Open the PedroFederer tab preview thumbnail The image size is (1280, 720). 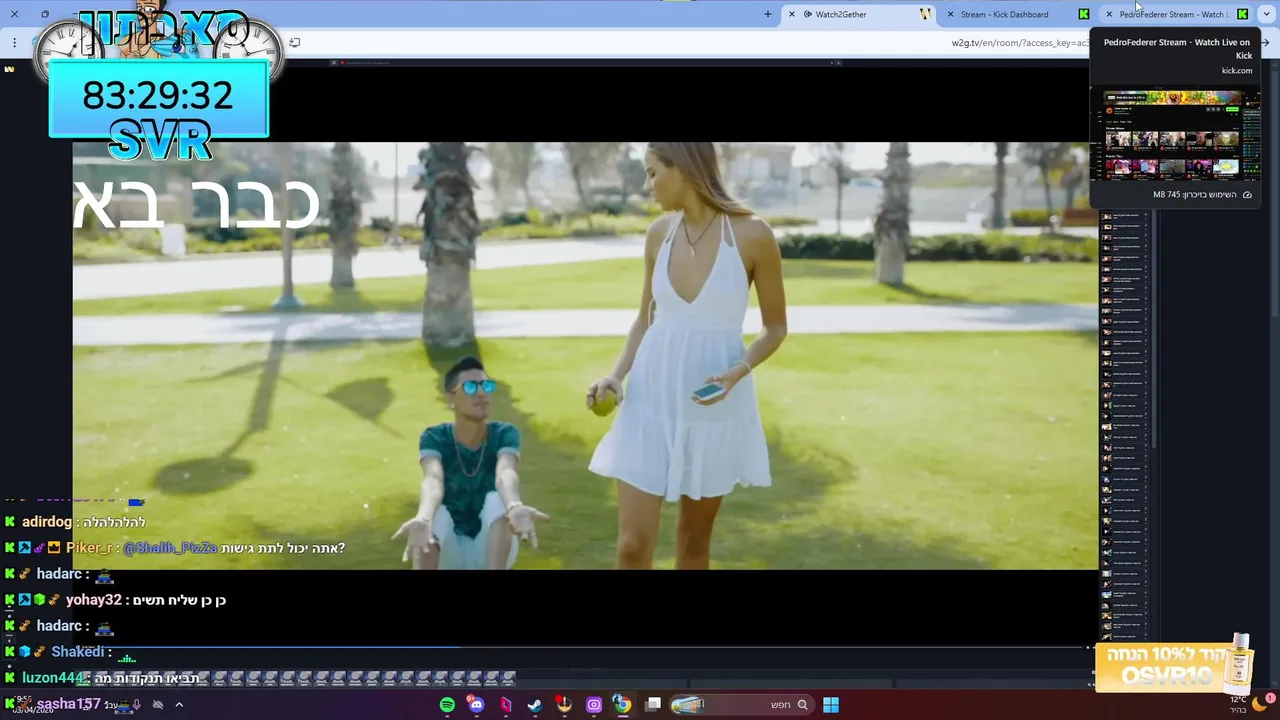point(1175,135)
